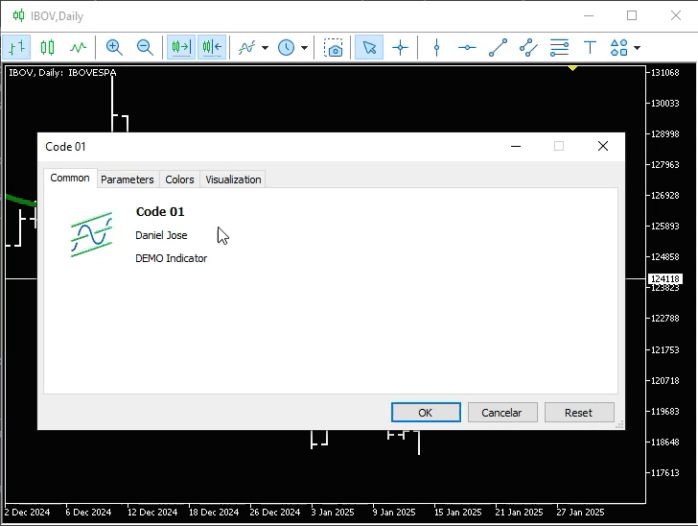Switch to line chart mode
Image resolution: width=698 pixels, height=526 pixels.
[78, 47]
